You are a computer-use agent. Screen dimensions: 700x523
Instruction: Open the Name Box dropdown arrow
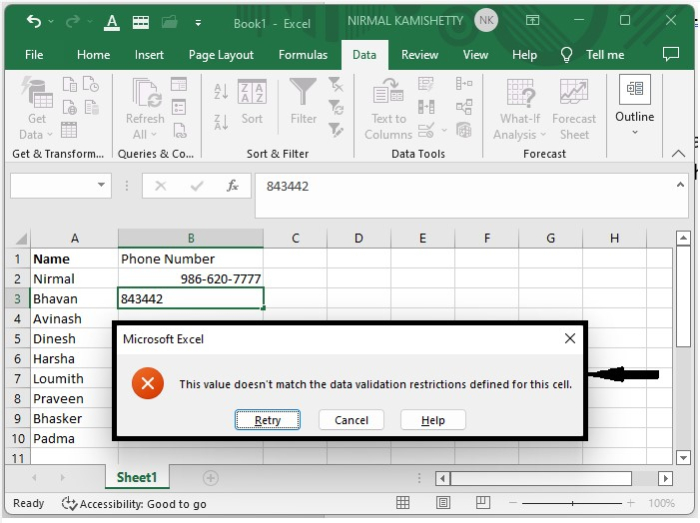[102, 185]
